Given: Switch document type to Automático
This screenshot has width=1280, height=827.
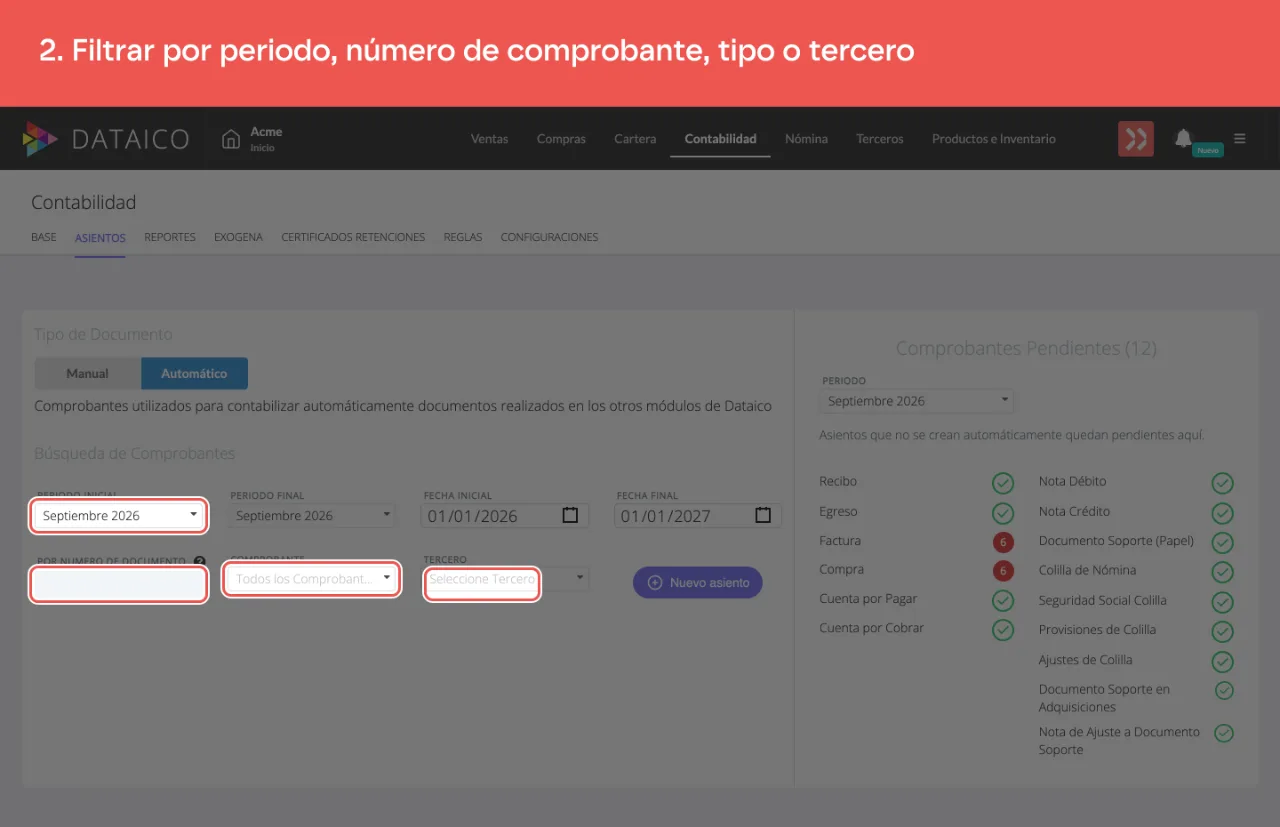Looking at the screenshot, I should click(x=194, y=373).
